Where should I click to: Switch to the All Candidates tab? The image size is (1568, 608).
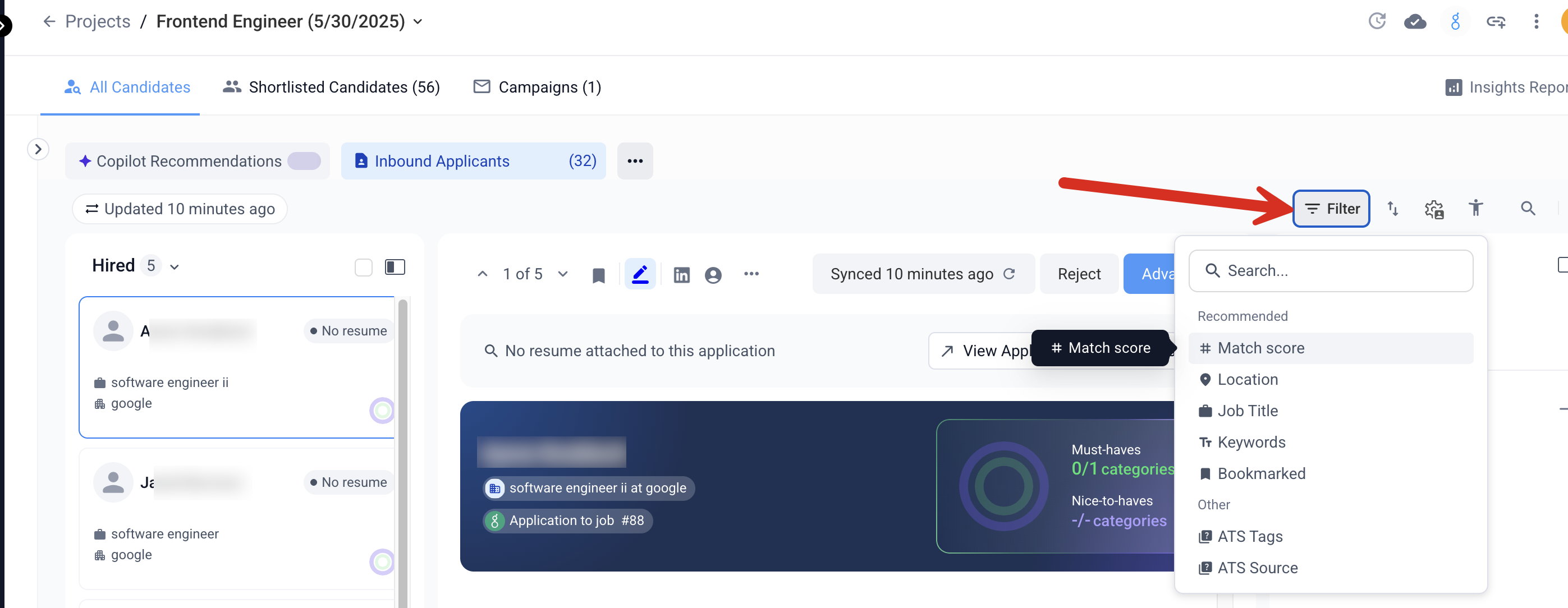point(127,87)
